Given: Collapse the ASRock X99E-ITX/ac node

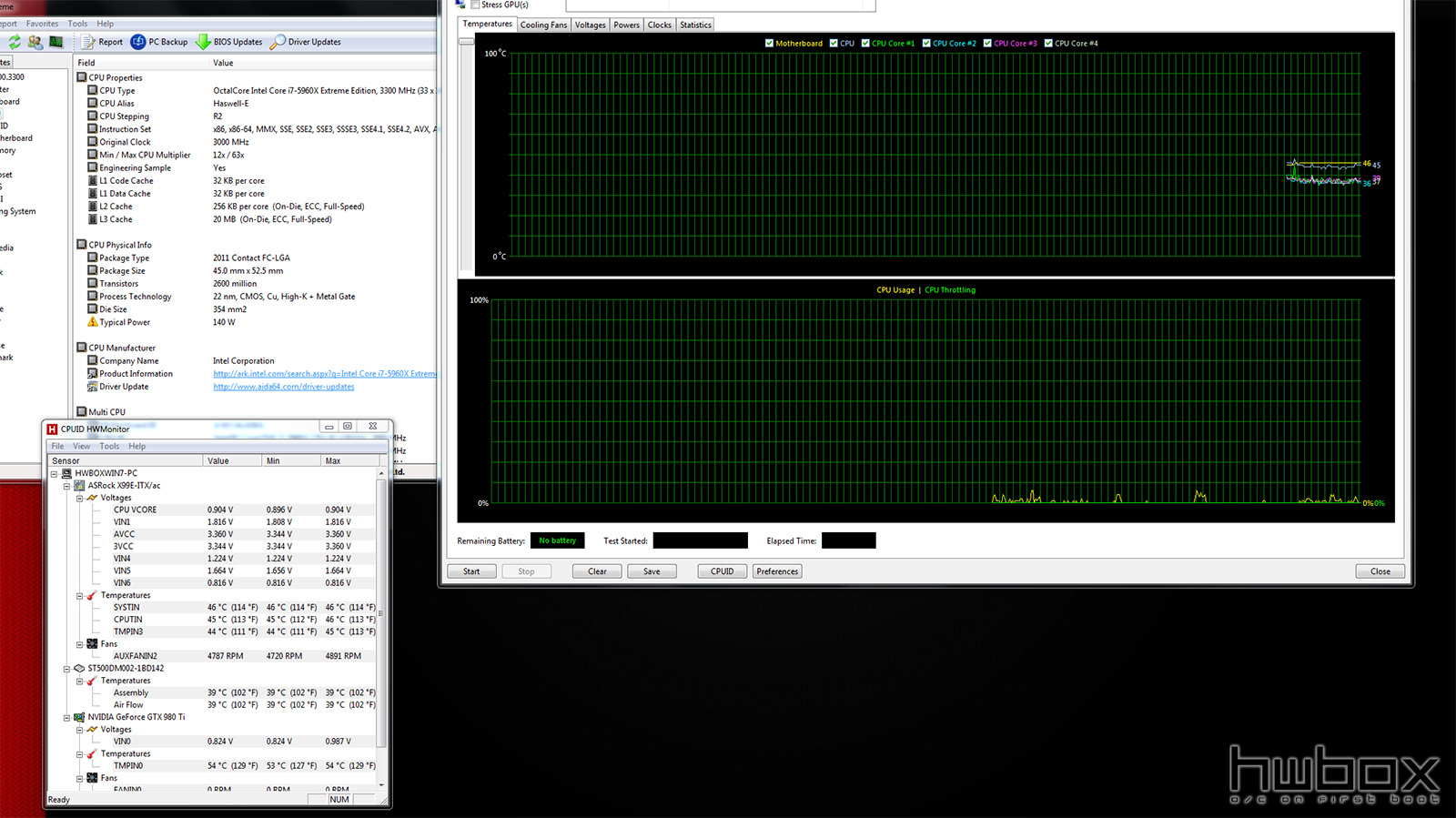Looking at the screenshot, I should pos(66,486).
